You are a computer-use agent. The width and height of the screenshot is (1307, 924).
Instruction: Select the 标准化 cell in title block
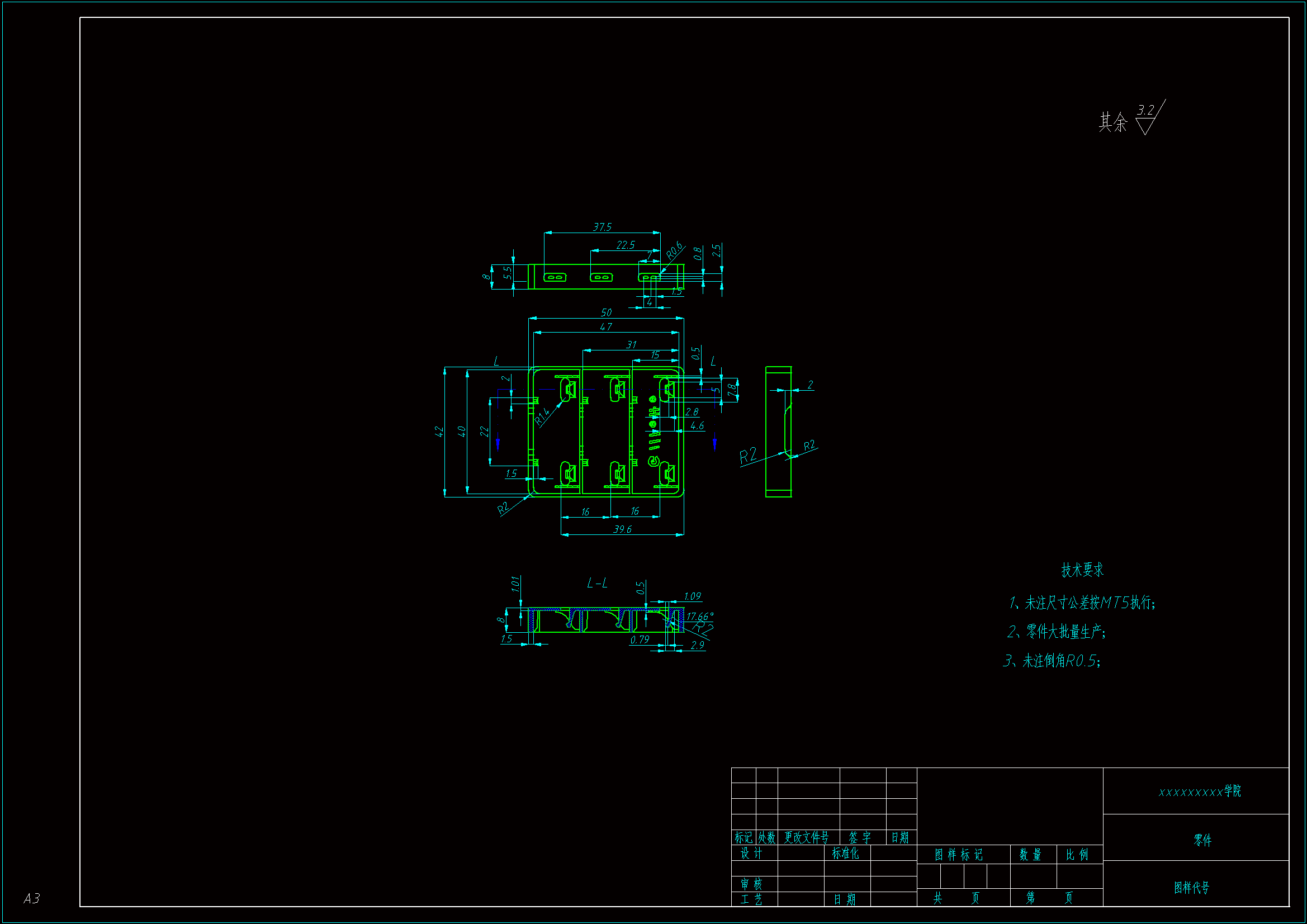click(x=845, y=854)
